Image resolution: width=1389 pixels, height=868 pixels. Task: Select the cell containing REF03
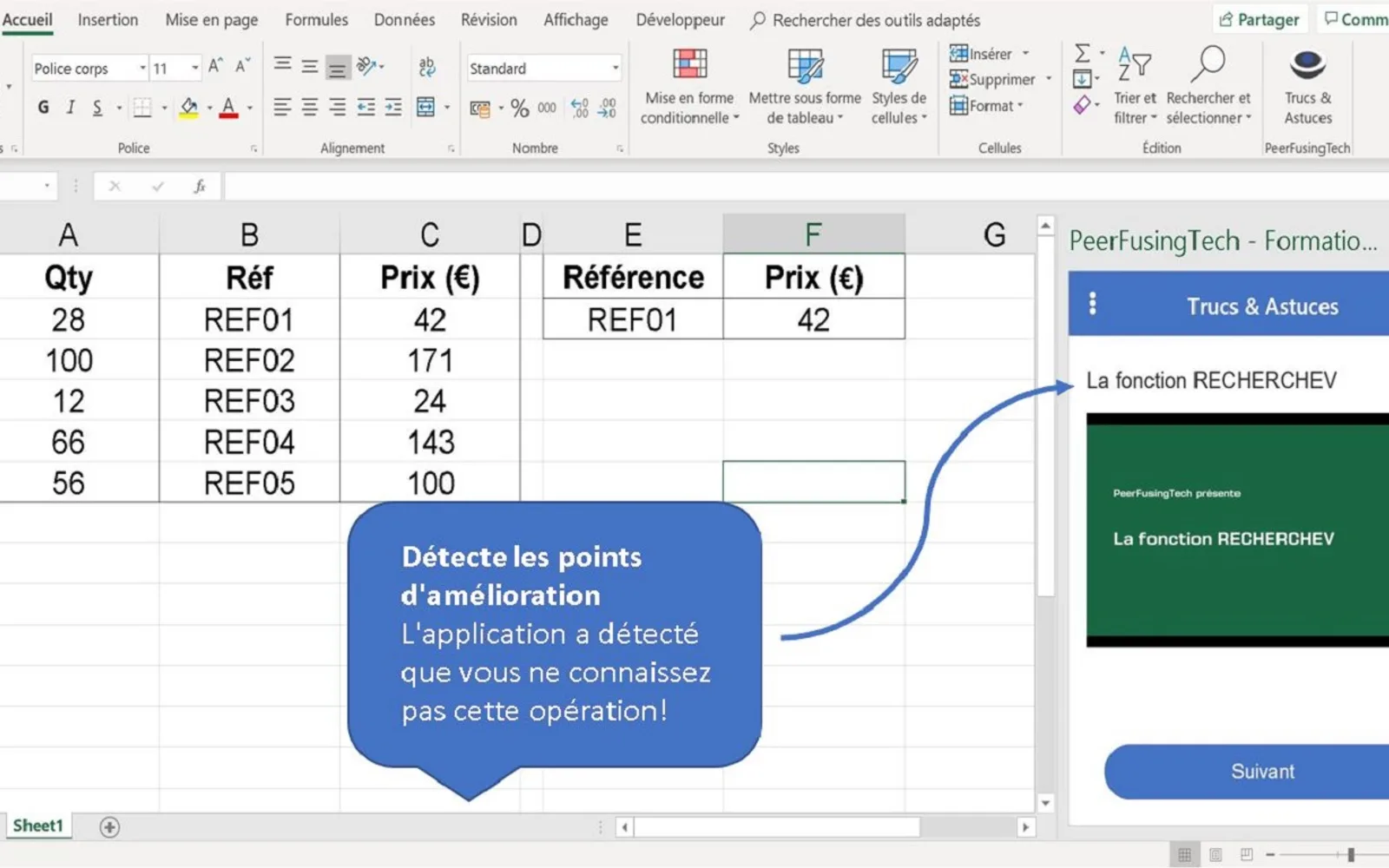pos(249,401)
